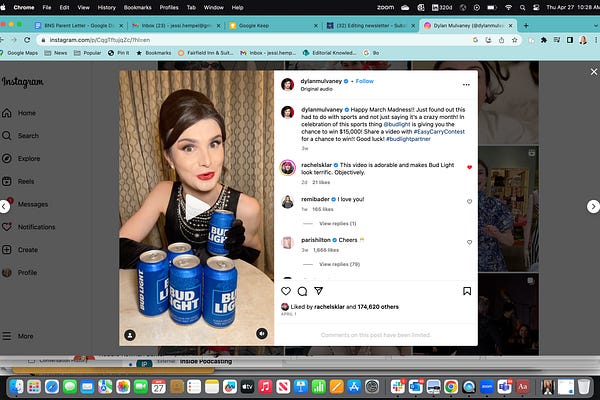
Task: Switch to the BNS Parent Letter tab
Action: pos(78,26)
